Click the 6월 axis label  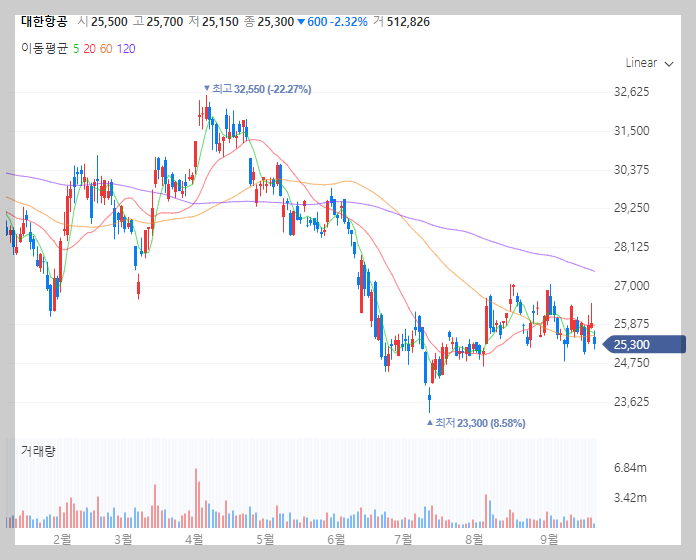[336, 539]
